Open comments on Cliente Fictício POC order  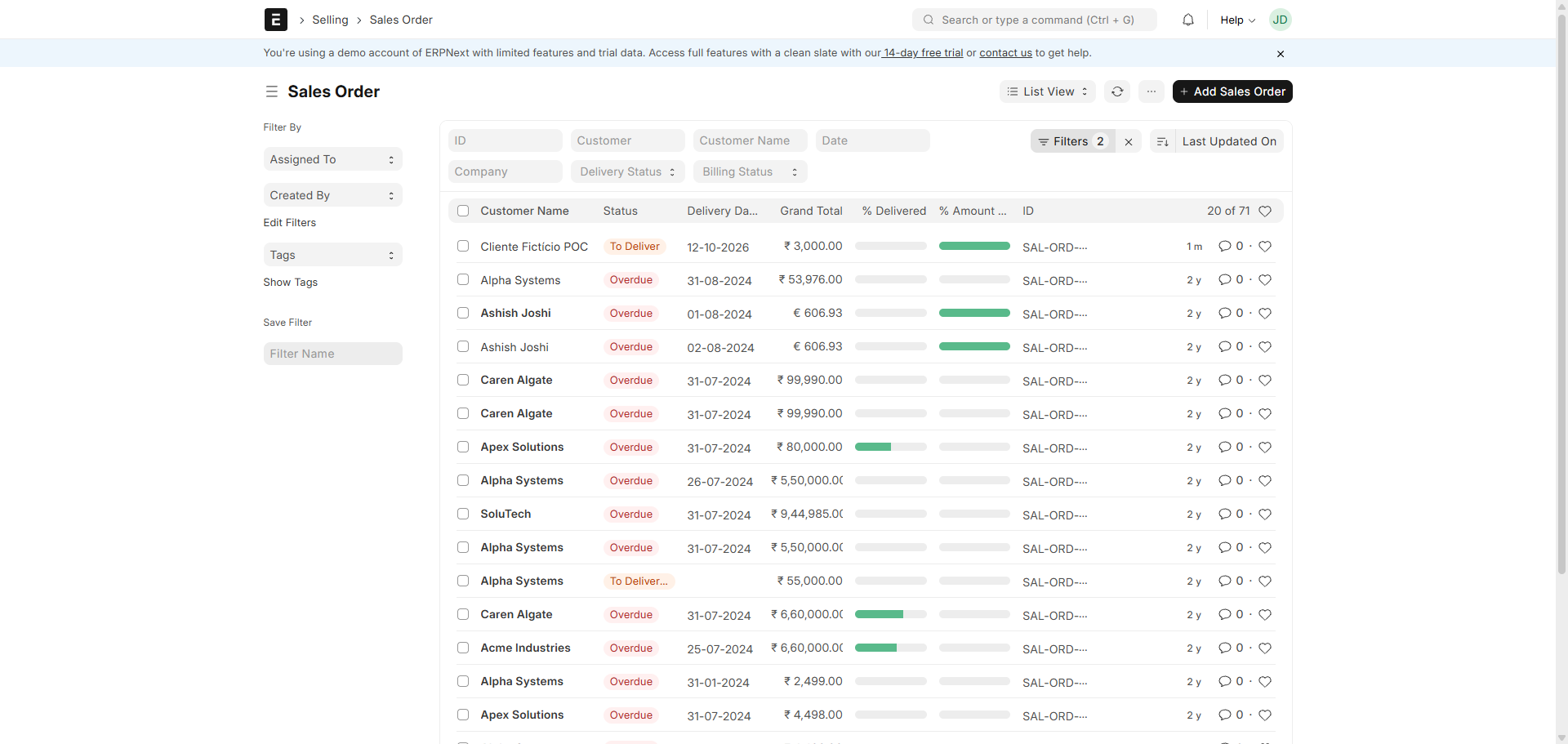point(1231,246)
